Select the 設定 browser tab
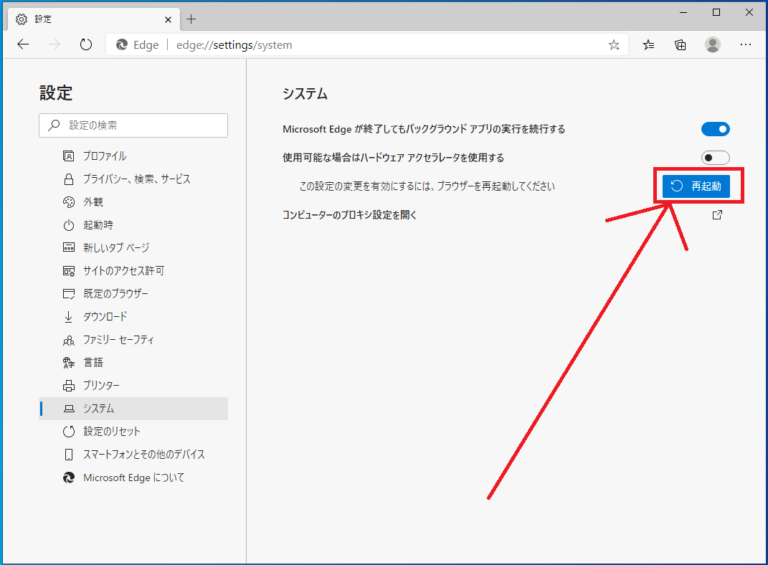 coord(94,20)
